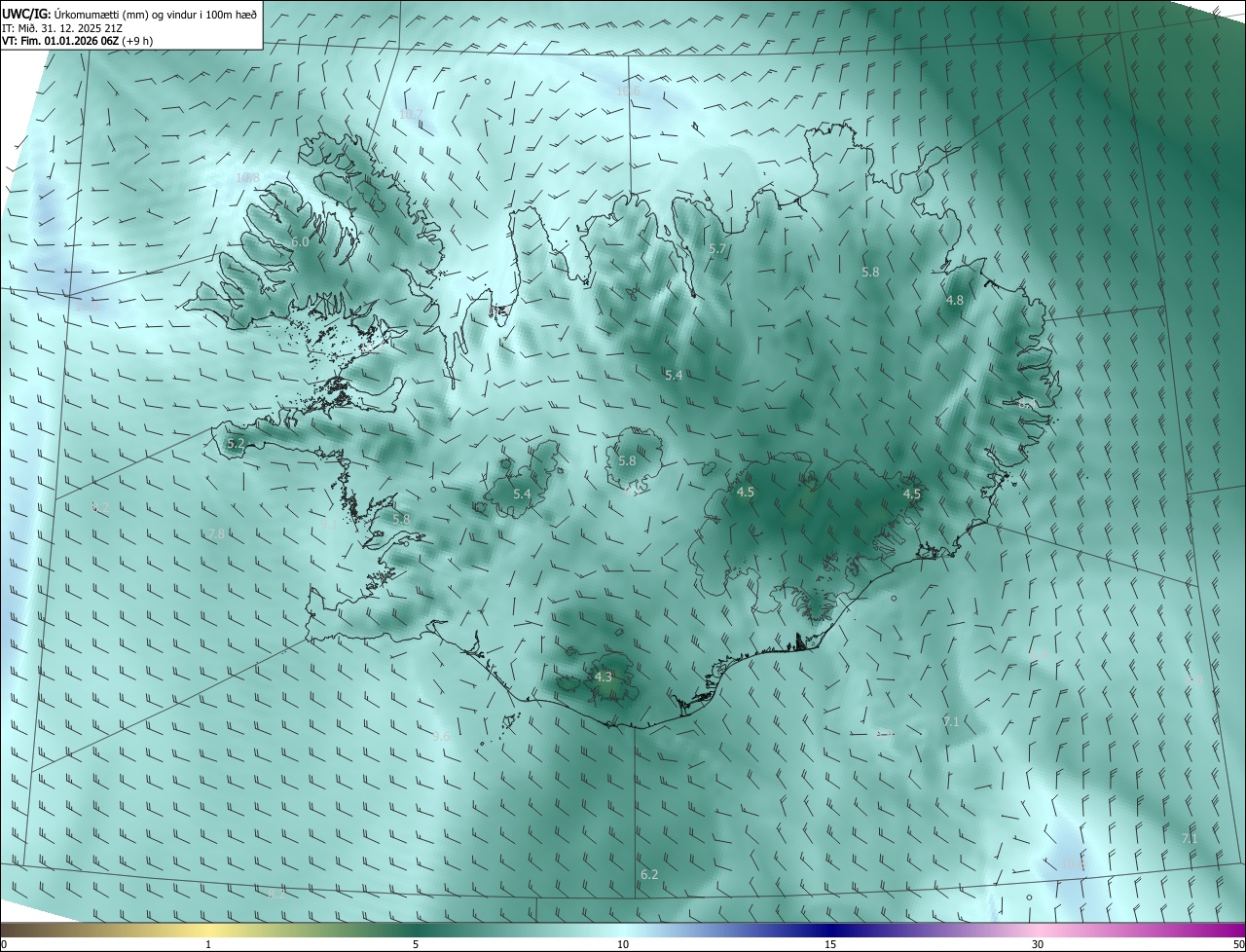Click the 4.8 value label
The image size is (1246, 952).
[955, 300]
